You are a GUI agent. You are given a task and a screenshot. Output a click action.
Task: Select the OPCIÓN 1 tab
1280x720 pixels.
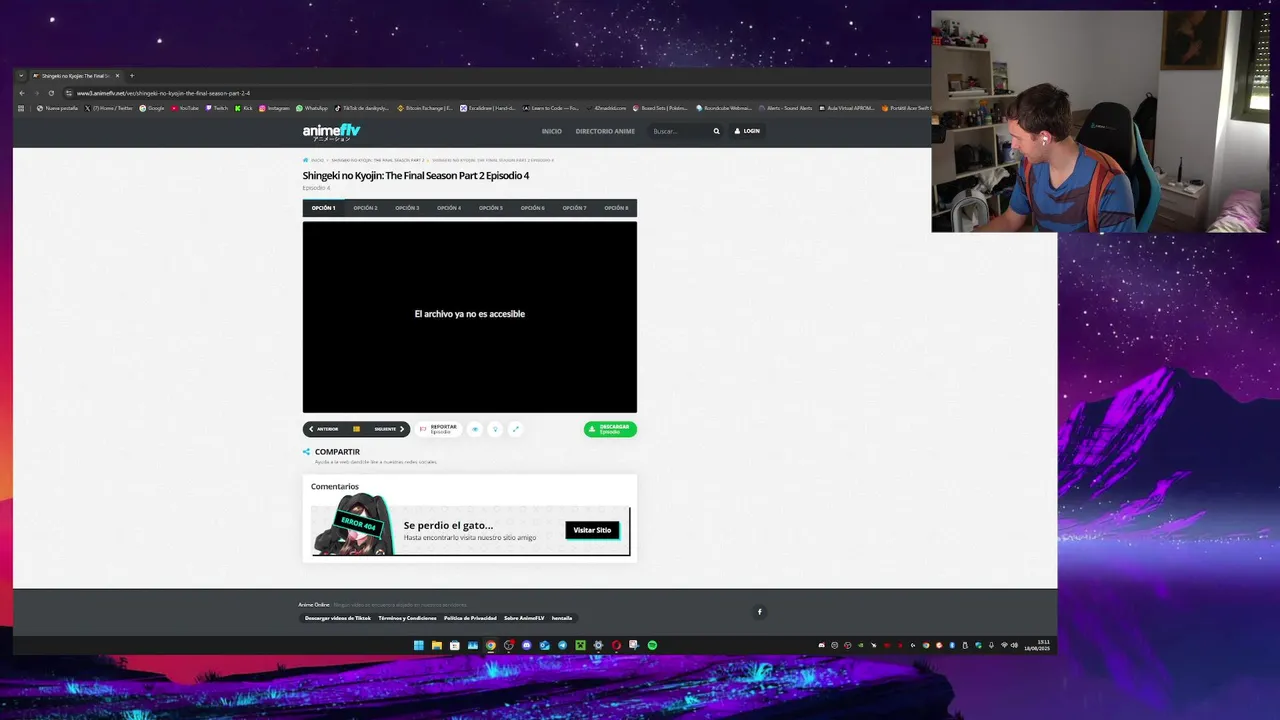click(x=323, y=208)
